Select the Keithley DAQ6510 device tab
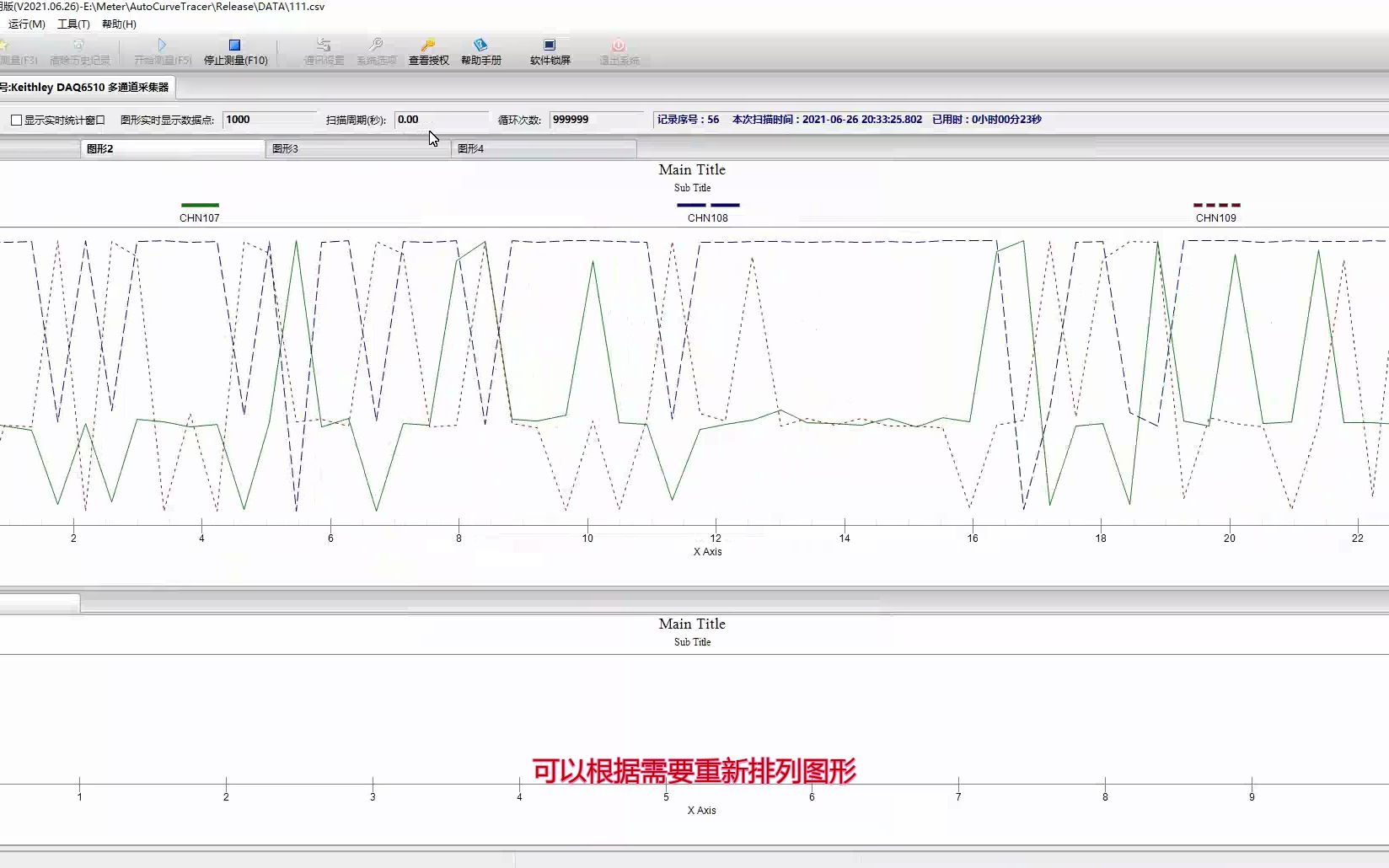The height and width of the screenshot is (868, 1389). click(87, 87)
